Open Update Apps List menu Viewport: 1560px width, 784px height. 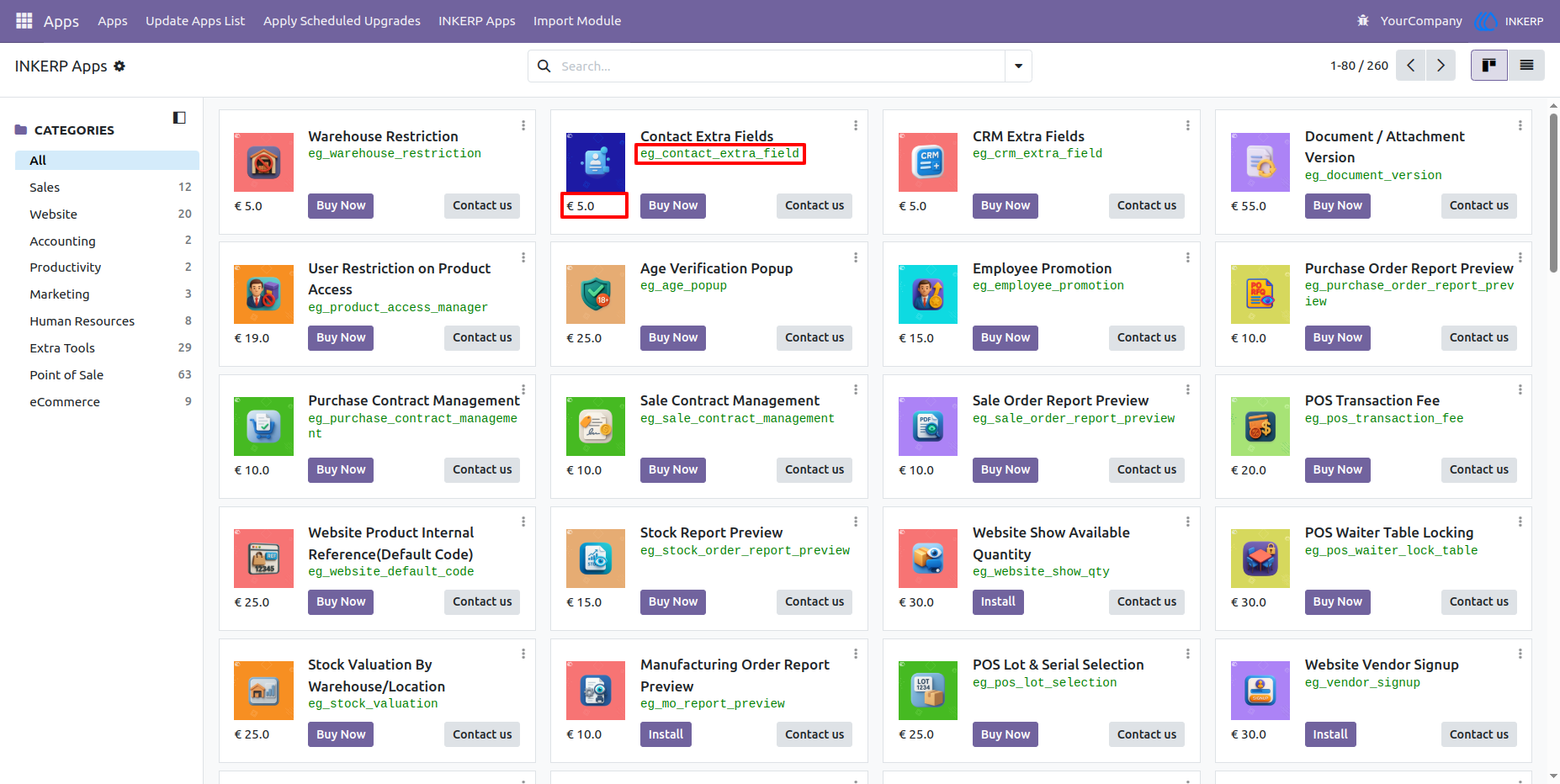195,21
